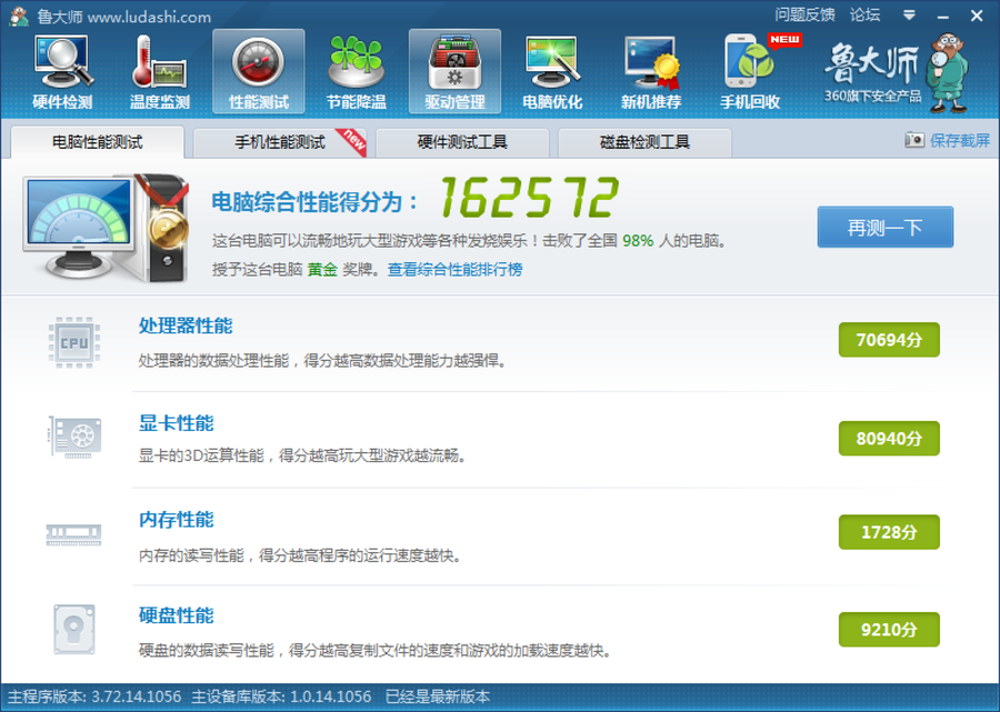Click 已经是最新版本 status text
Image resolution: width=1000 pixels, height=712 pixels.
[x=438, y=697]
